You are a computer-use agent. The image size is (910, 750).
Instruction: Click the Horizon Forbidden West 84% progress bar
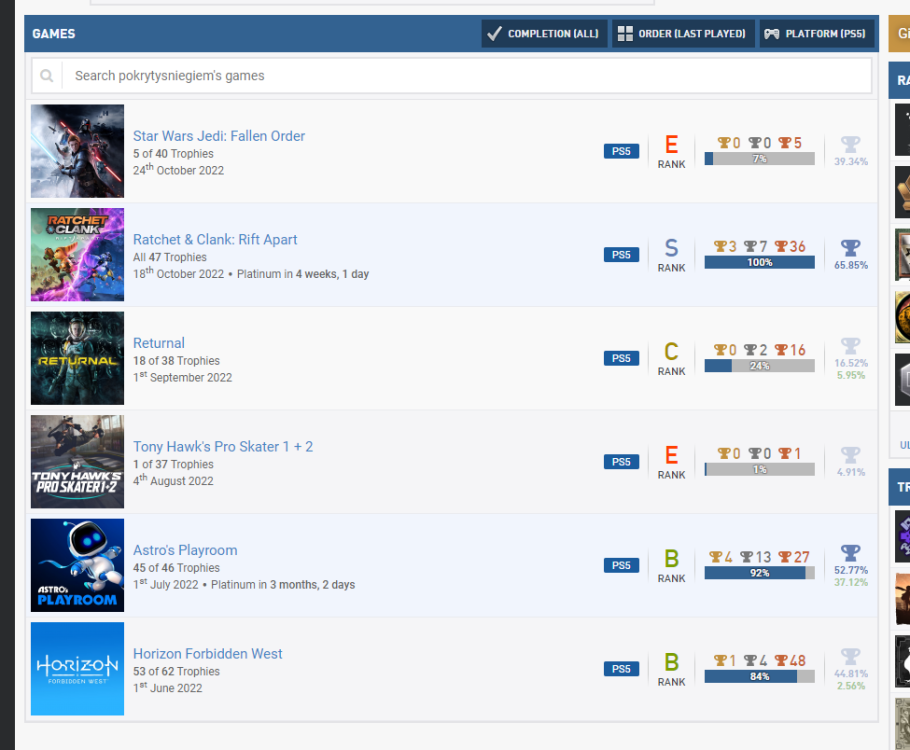[759, 677]
